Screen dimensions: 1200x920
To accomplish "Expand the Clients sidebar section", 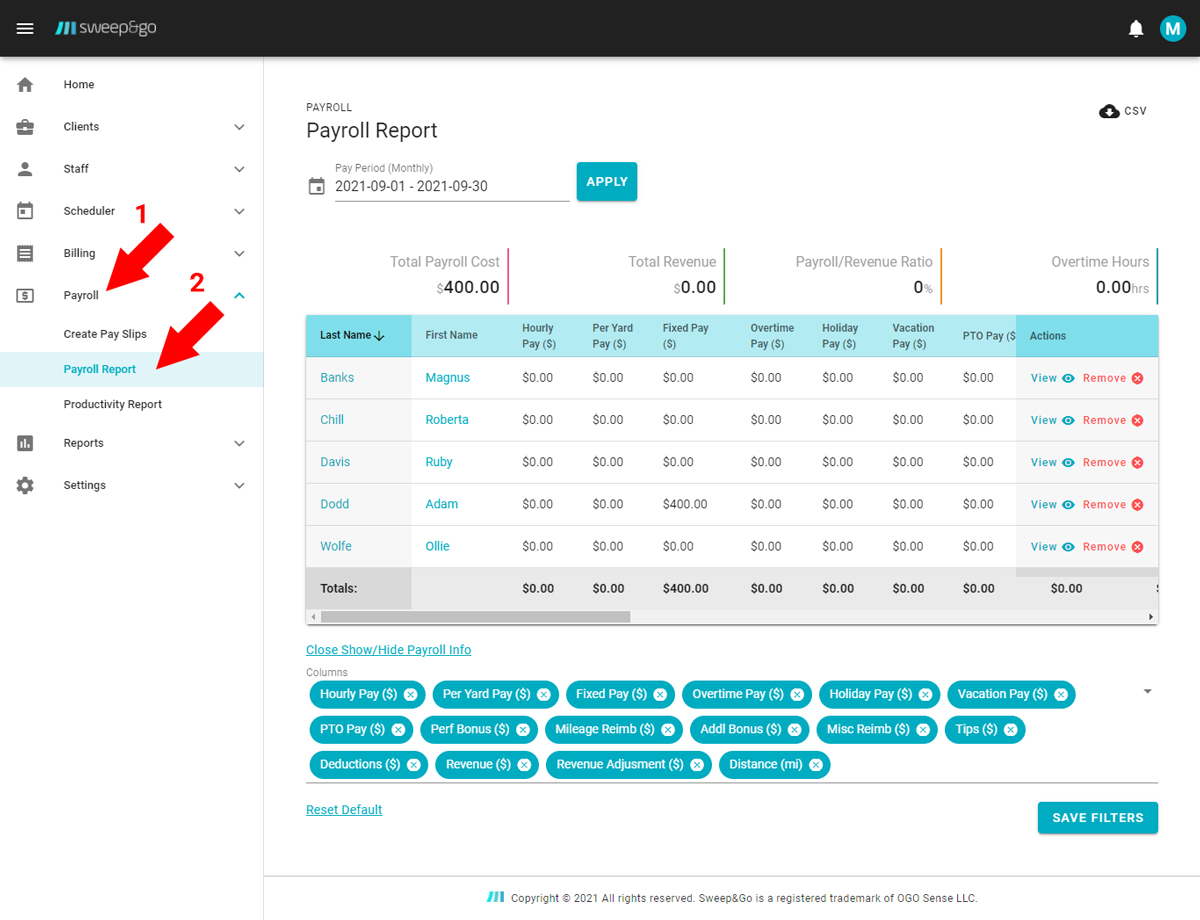I will pos(239,127).
